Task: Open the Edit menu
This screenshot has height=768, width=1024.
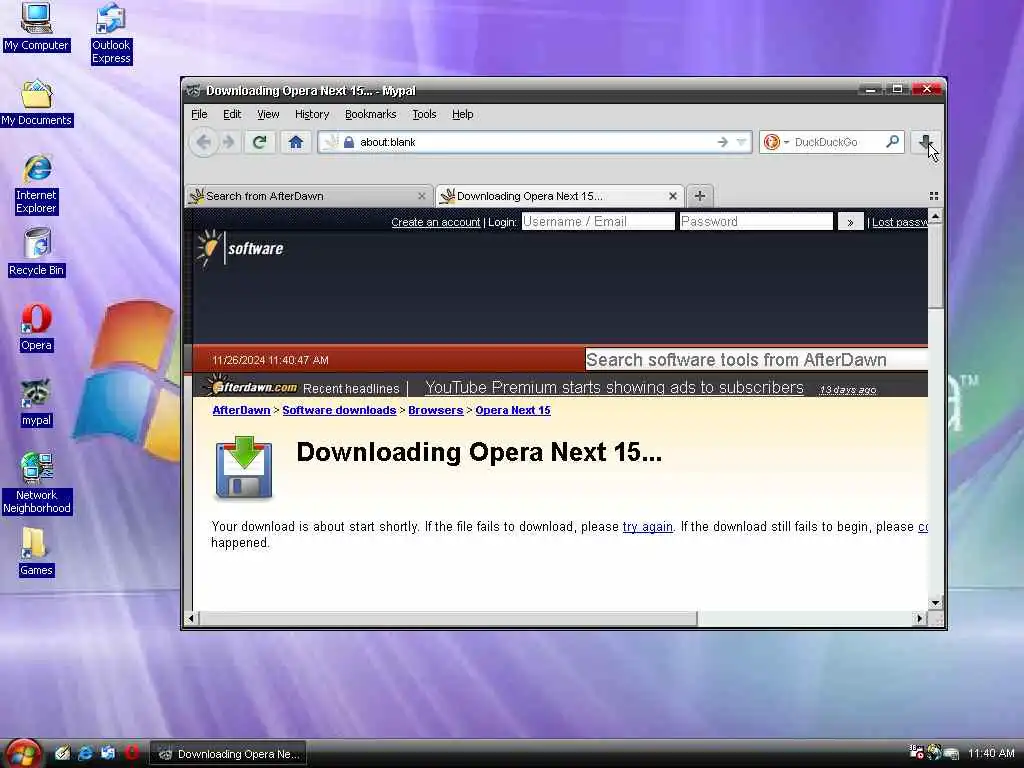Action: click(232, 114)
